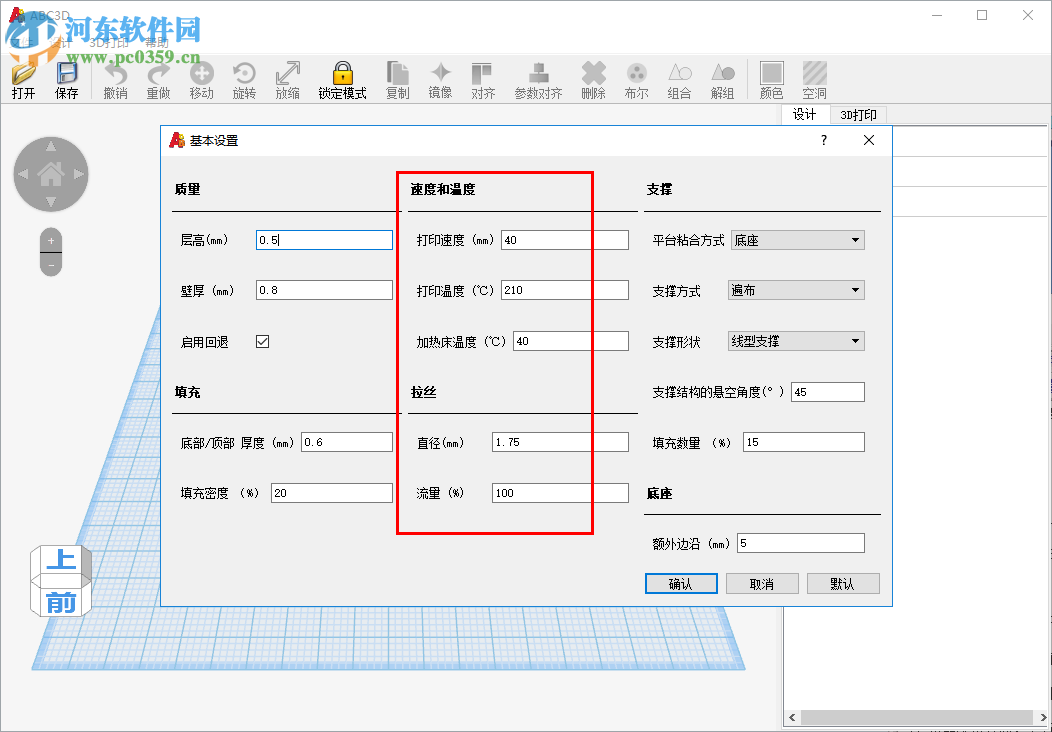The image size is (1052, 732).
Task: Click the help question mark in dialog title
Action: [x=824, y=140]
